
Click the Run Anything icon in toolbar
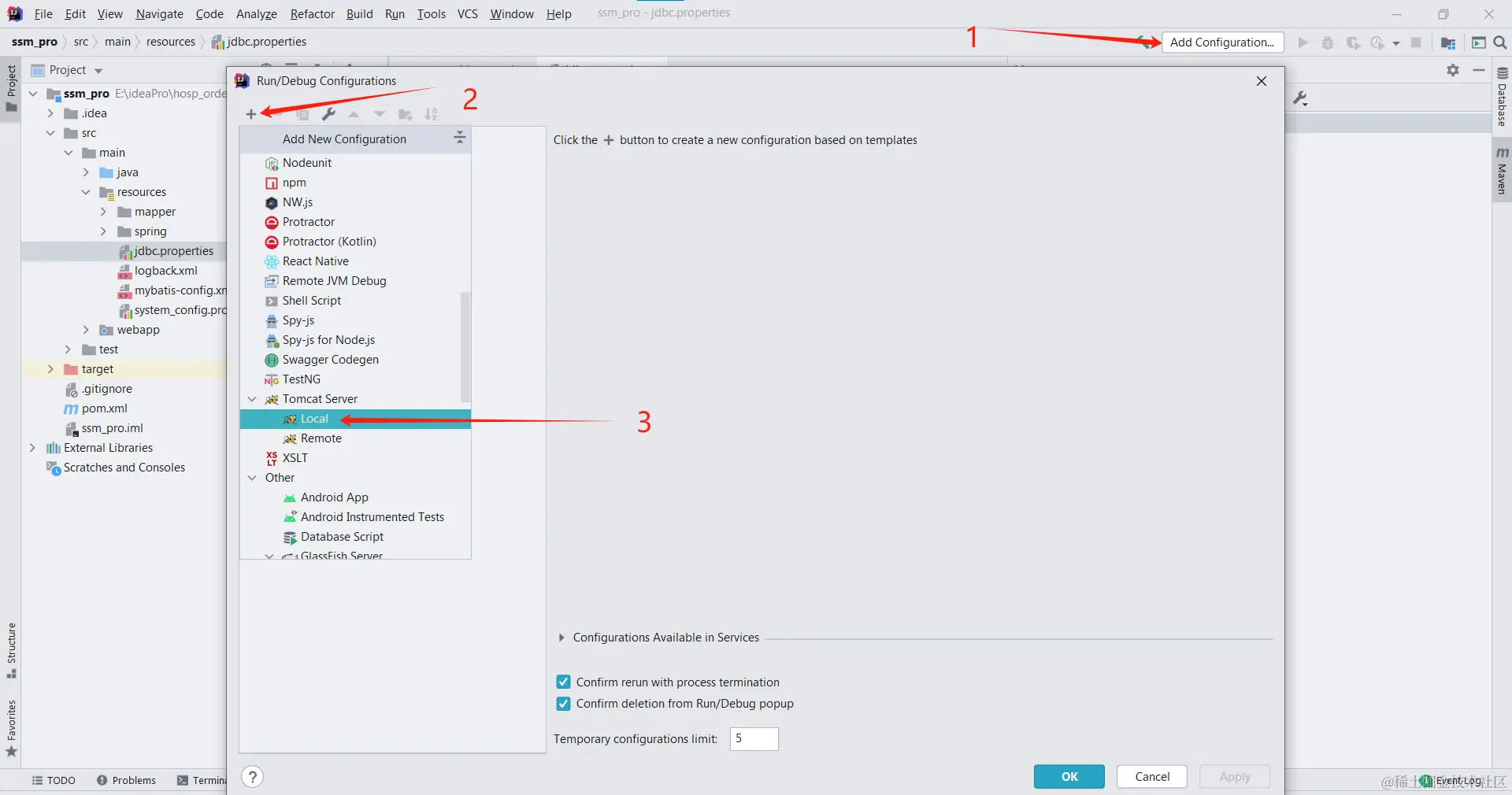coord(1479,43)
